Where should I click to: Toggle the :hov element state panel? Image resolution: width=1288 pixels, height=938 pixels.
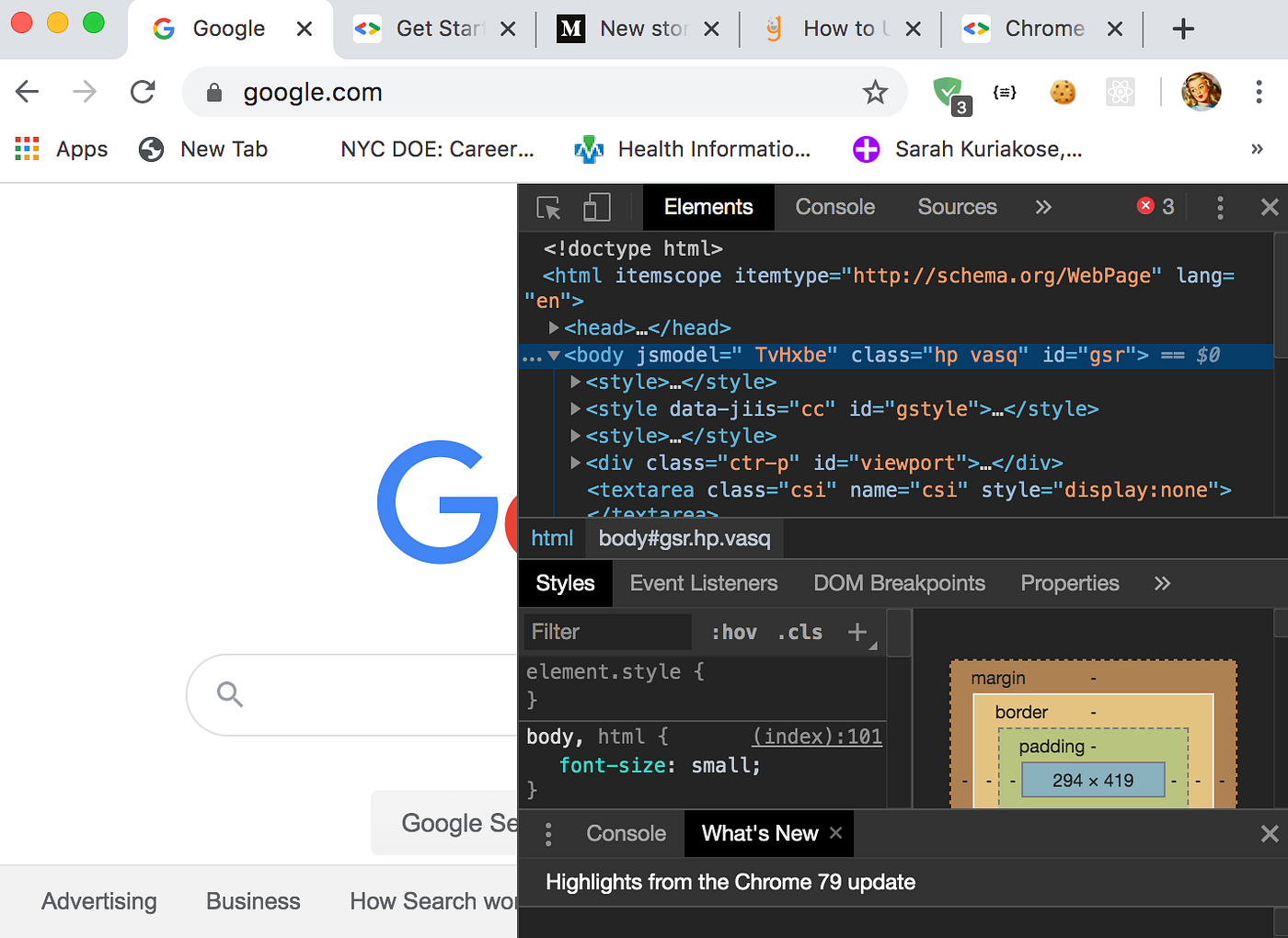[x=733, y=632]
